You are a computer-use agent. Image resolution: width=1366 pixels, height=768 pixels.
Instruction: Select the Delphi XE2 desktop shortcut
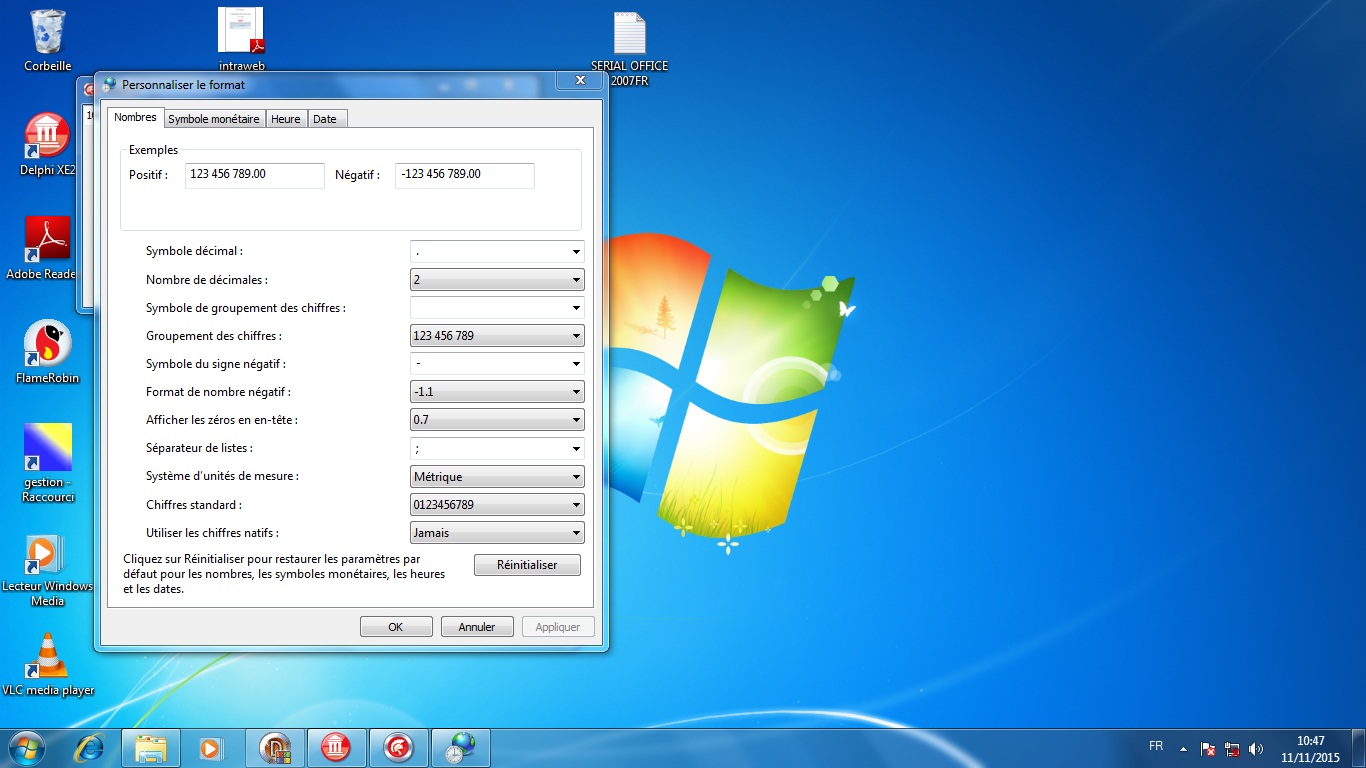coord(47,144)
